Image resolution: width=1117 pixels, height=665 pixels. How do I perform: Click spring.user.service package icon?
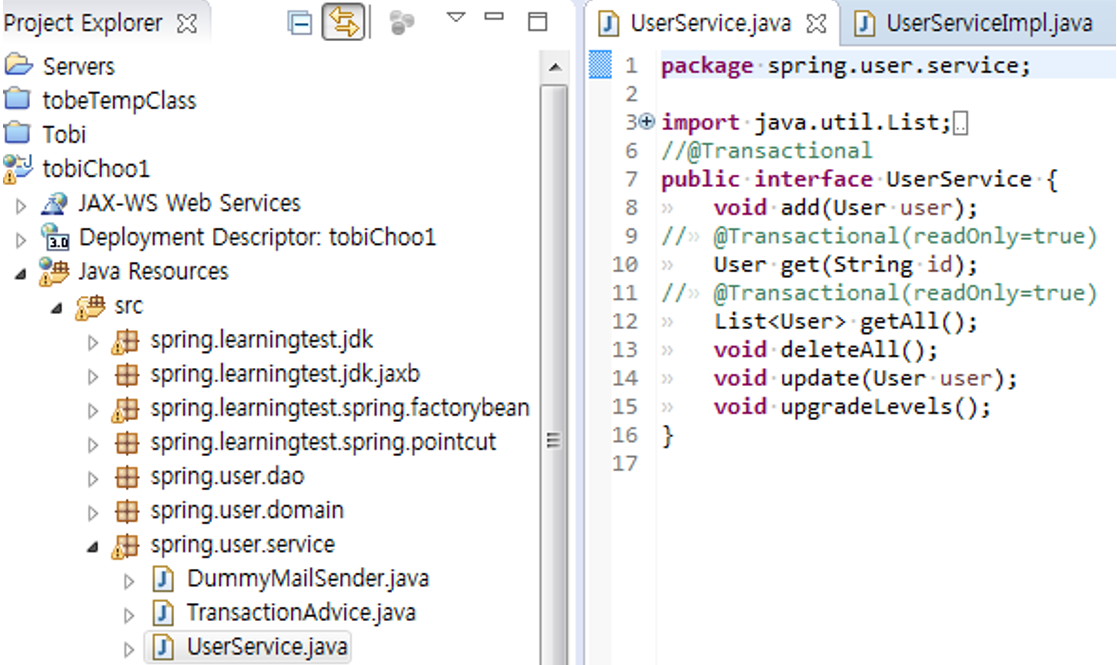click(125, 545)
